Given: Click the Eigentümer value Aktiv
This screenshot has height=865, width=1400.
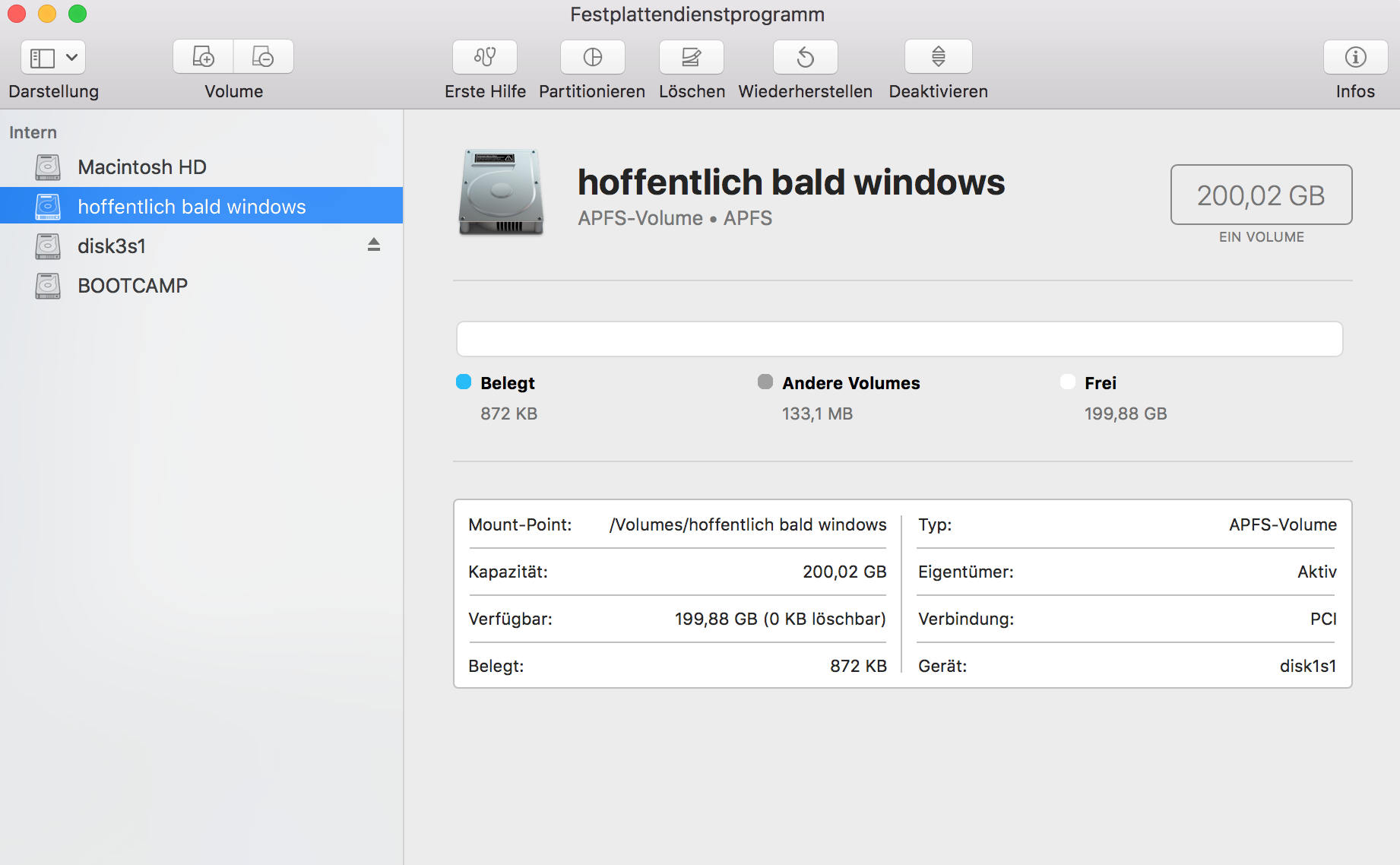Looking at the screenshot, I should [x=1317, y=572].
